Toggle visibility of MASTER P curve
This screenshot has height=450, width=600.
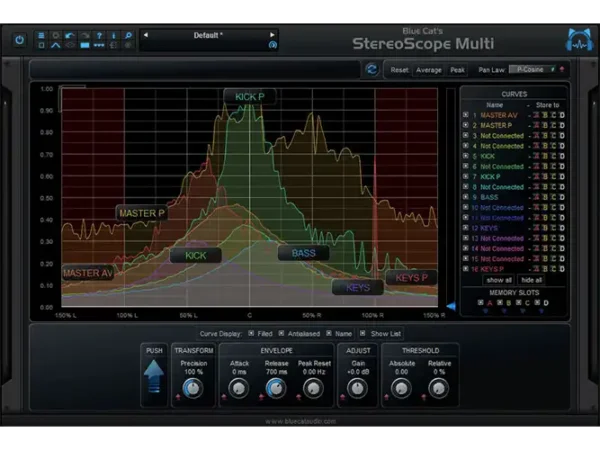pos(466,125)
